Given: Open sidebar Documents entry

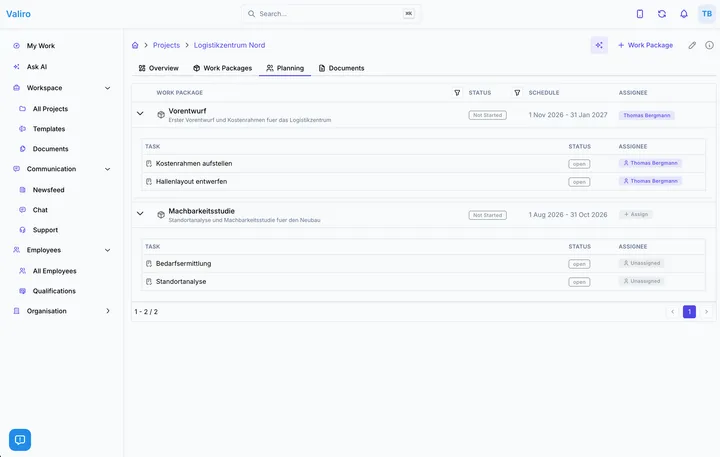Looking at the screenshot, I should pos(50,149).
